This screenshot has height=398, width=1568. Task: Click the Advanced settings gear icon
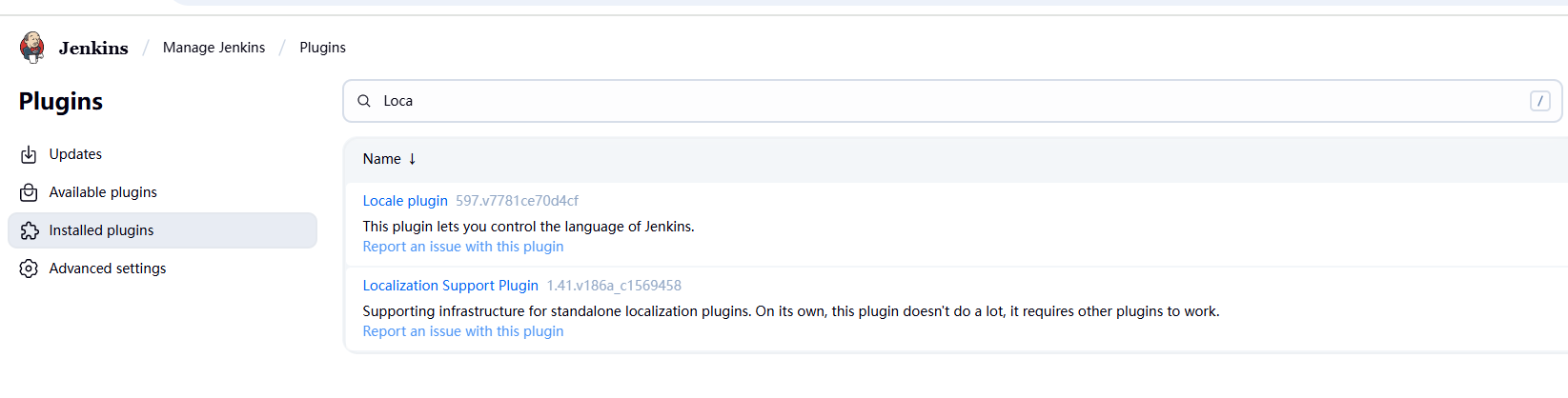point(30,269)
